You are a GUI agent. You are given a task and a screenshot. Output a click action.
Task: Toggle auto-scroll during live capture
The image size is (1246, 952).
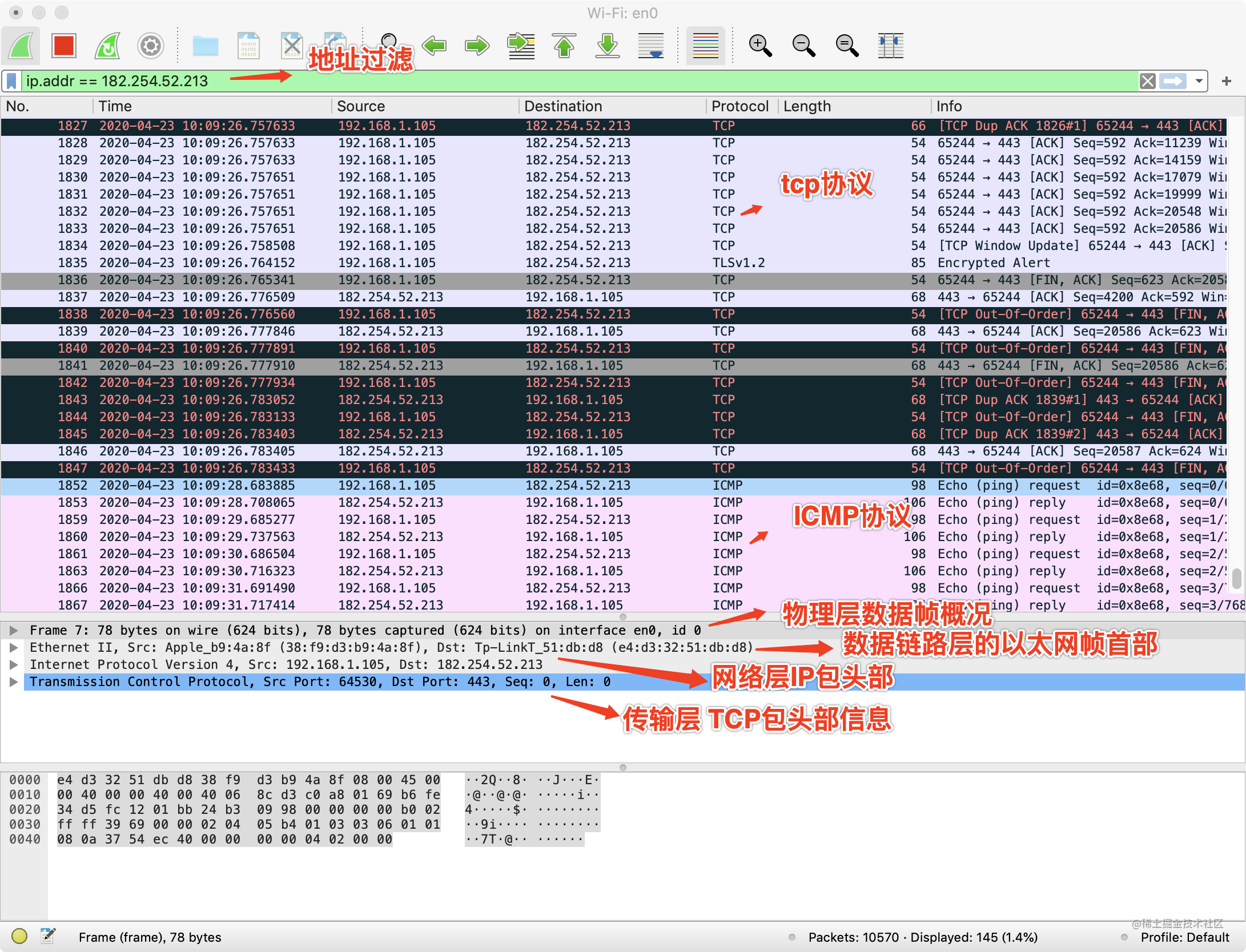click(650, 46)
